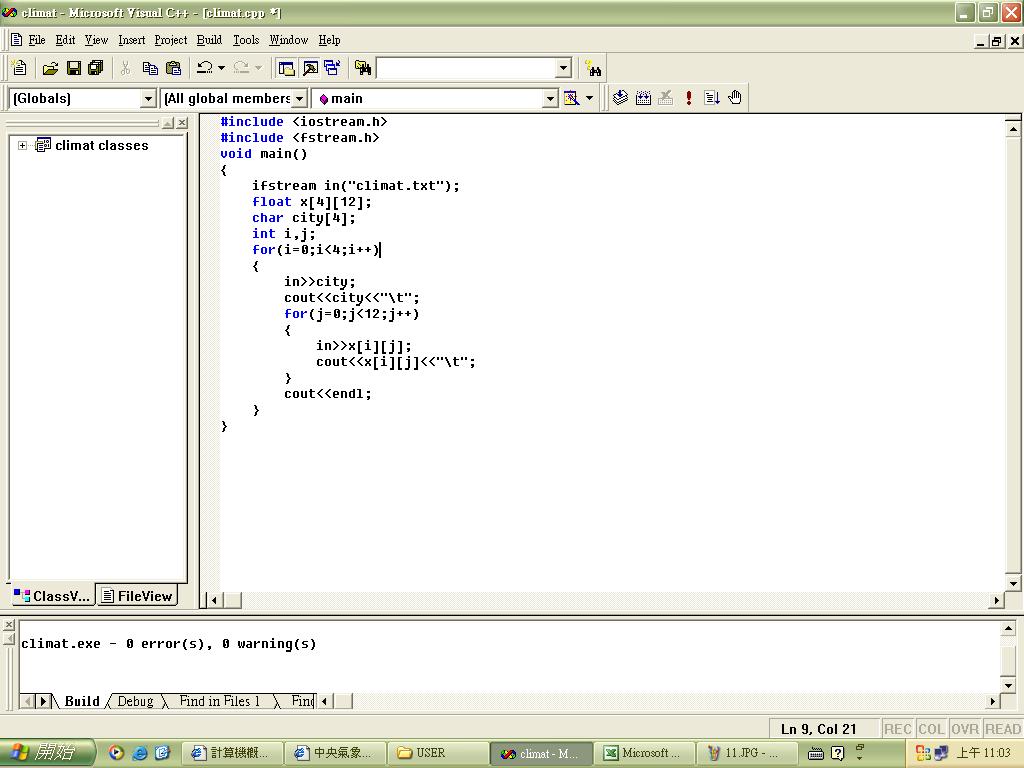Image resolution: width=1024 pixels, height=768 pixels.
Task: Open the Build menu
Action: (x=209, y=40)
